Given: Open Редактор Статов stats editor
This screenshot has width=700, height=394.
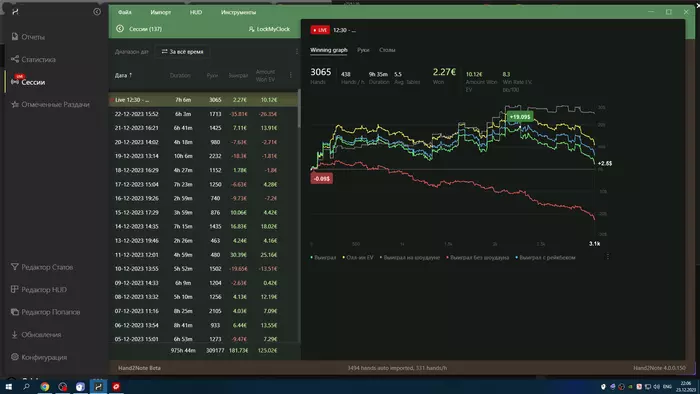Looking at the screenshot, I should pos(42,267).
